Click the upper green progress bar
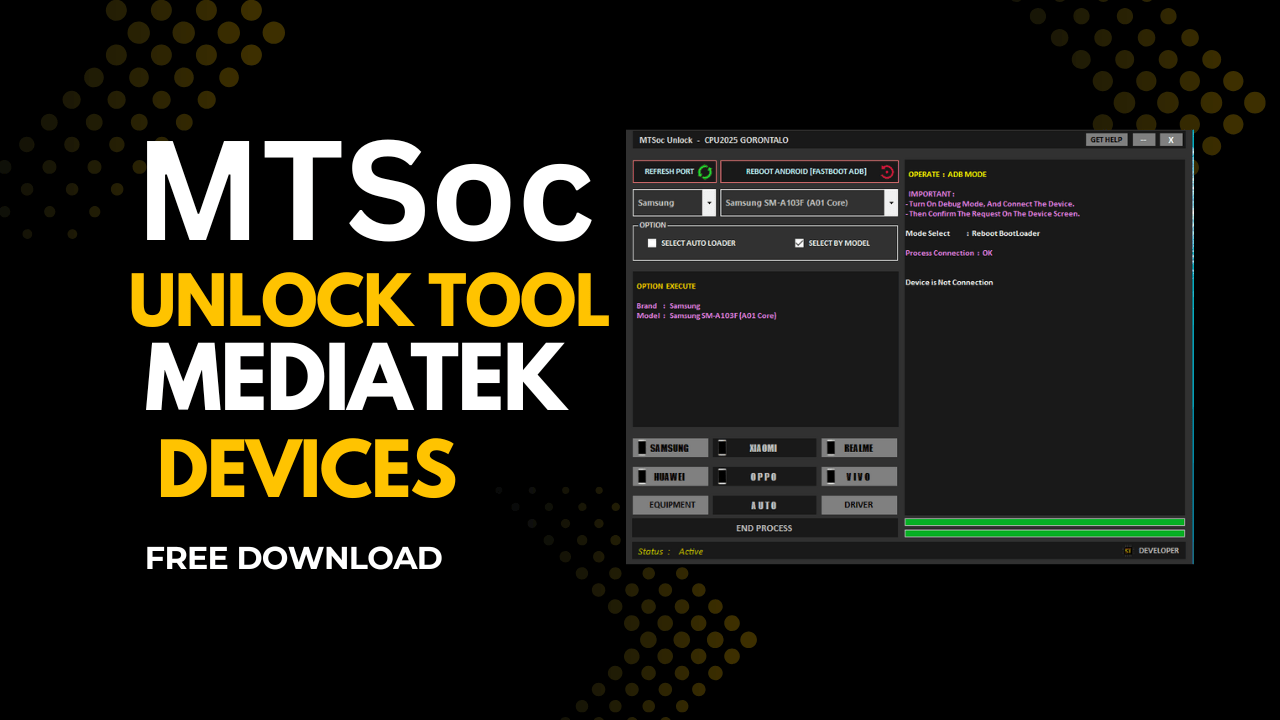 tap(1045, 522)
